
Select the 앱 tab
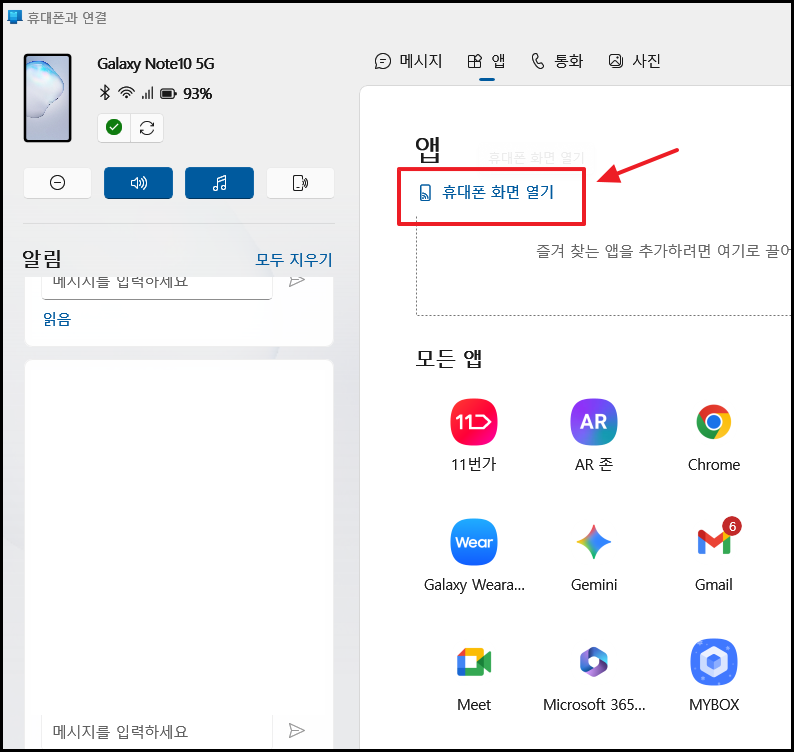point(486,61)
